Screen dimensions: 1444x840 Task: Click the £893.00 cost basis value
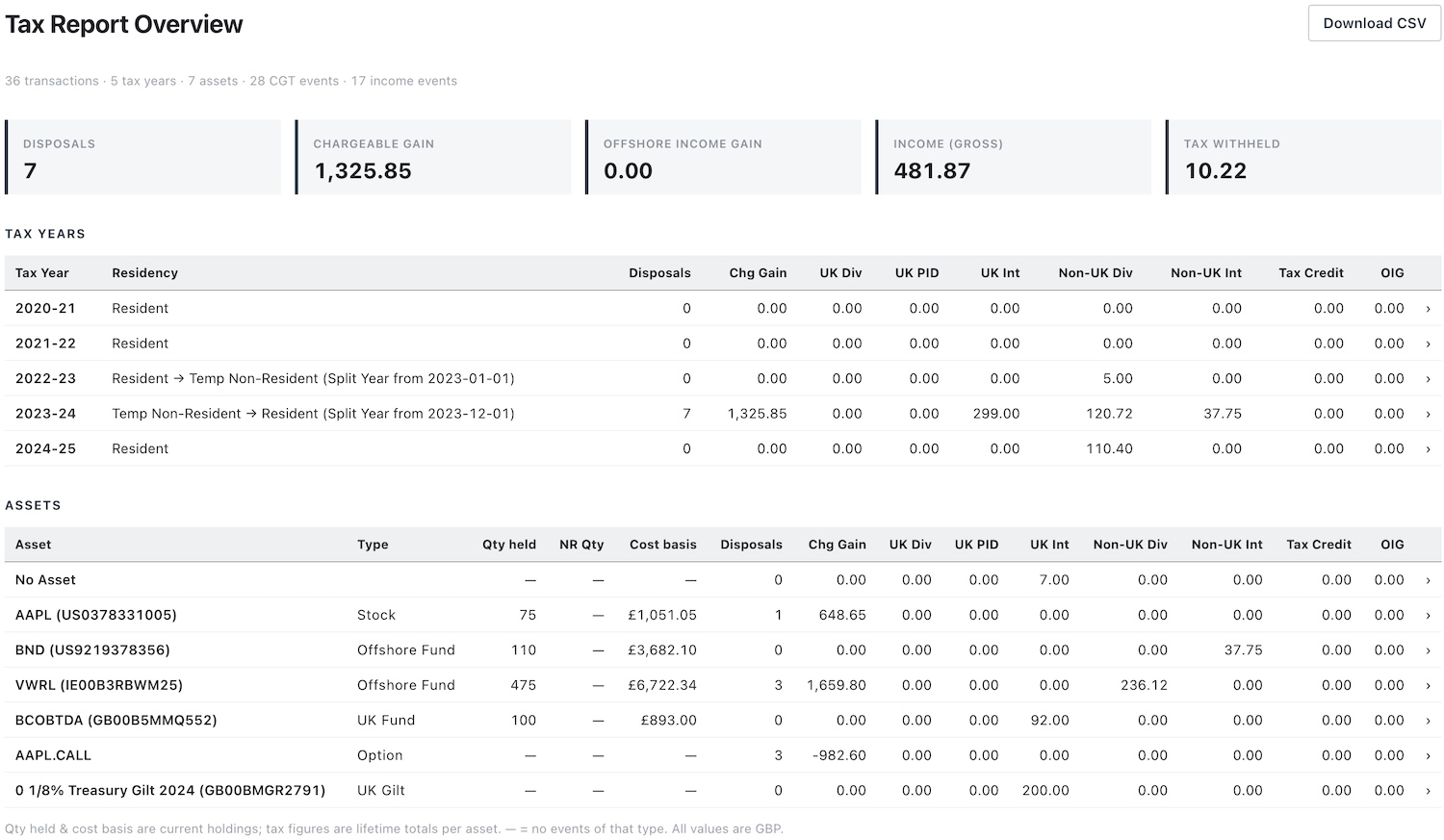coord(669,720)
